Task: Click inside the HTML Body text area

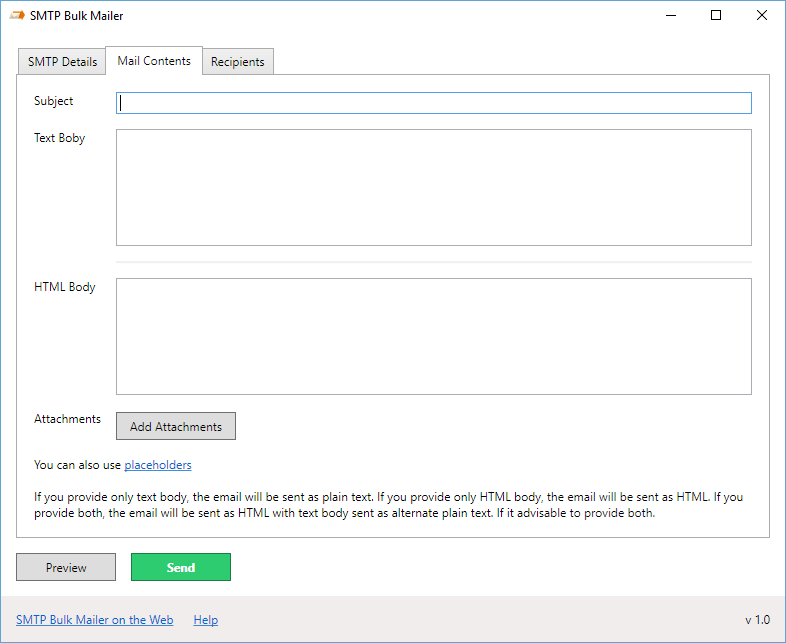Action: tap(434, 336)
